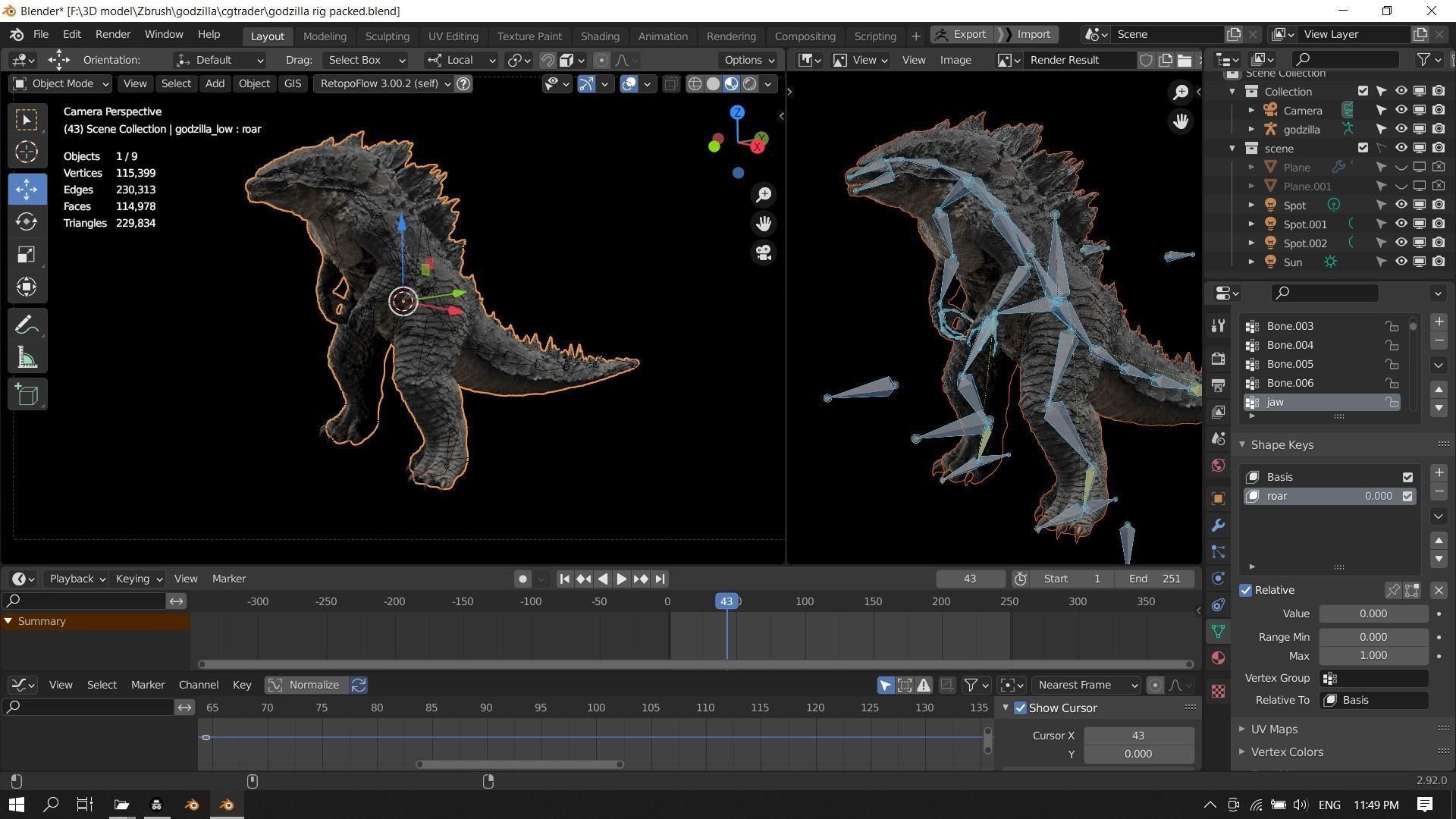
Task: Mute the roar shape key checkbox
Action: tap(1407, 496)
